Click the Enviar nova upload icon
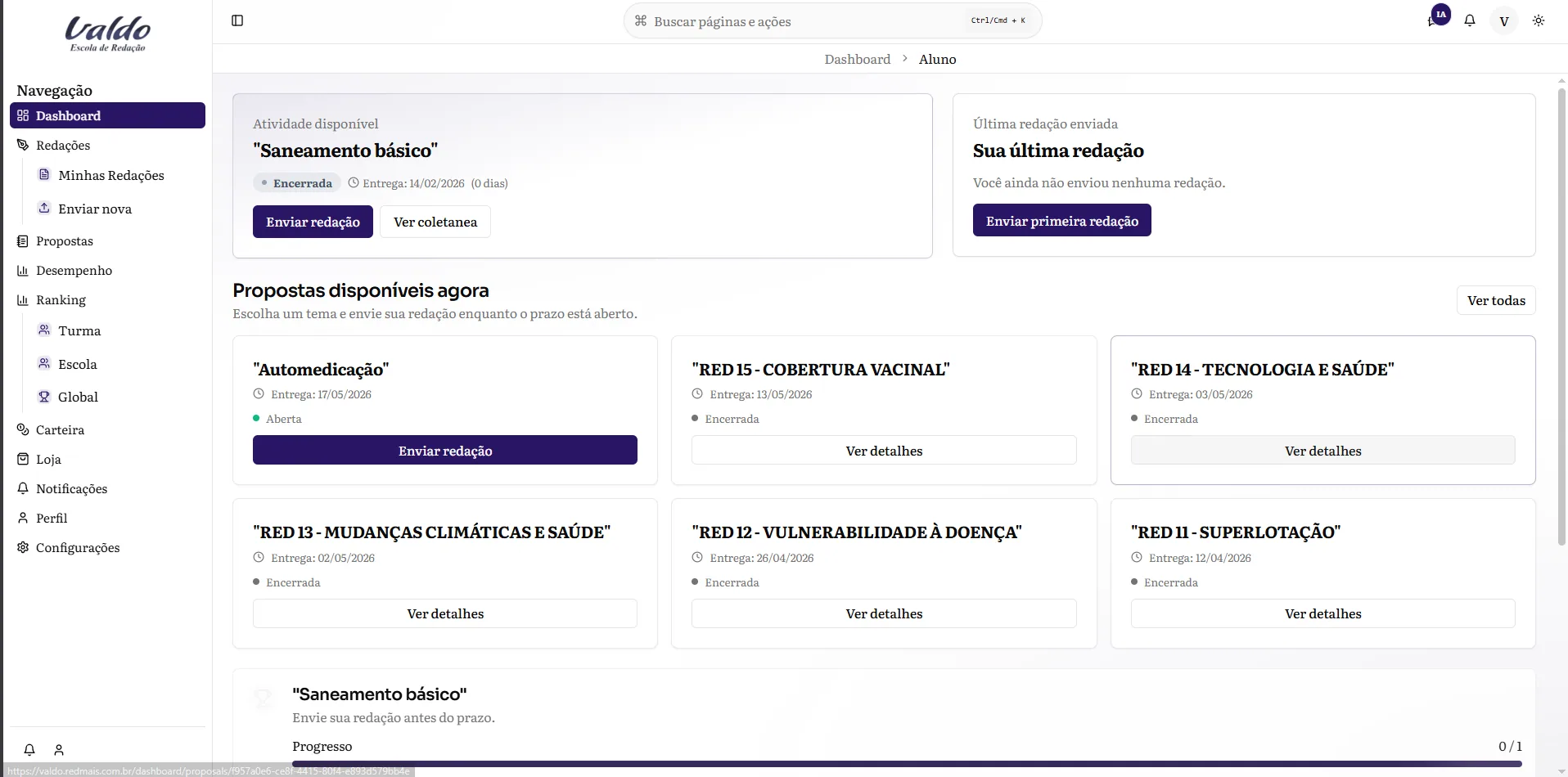Screen dimensions: 1568x777 [x=44, y=208]
